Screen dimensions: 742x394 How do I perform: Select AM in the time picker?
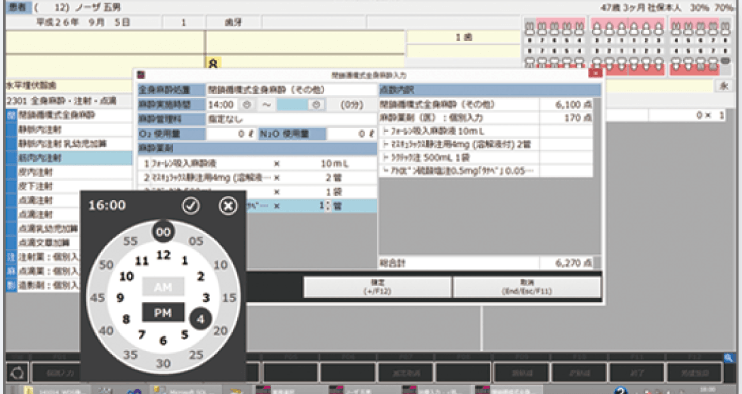pyautogui.click(x=163, y=287)
